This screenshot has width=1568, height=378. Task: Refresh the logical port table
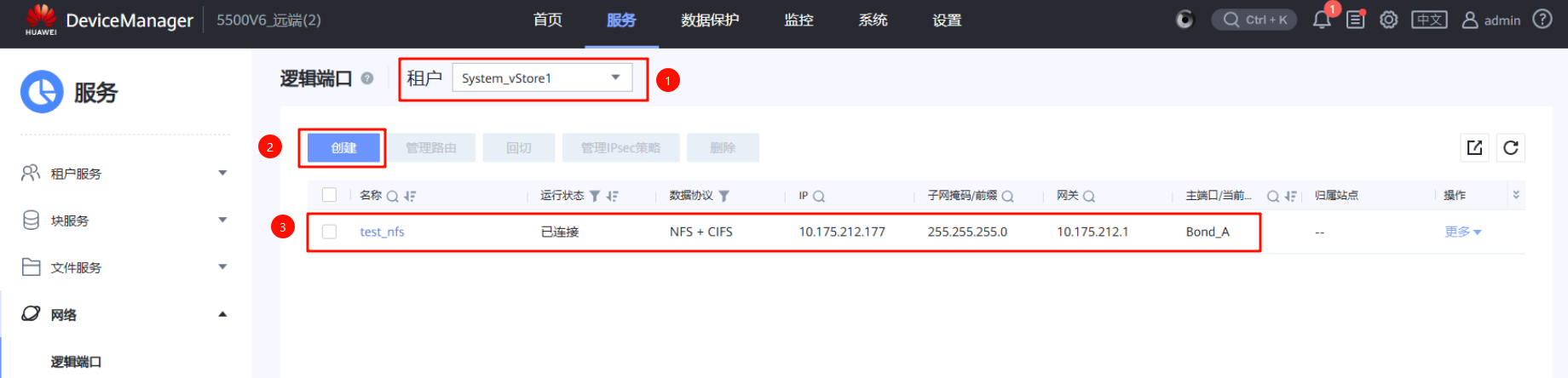point(1510,147)
